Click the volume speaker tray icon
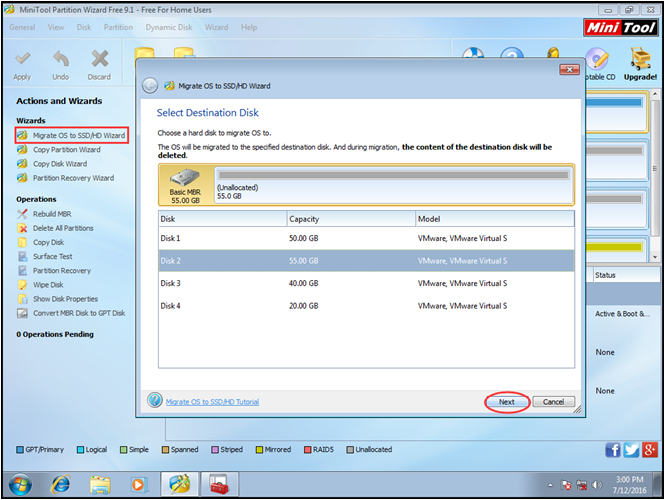Image resolution: width=665 pixels, height=500 pixels. click(597, 485)
